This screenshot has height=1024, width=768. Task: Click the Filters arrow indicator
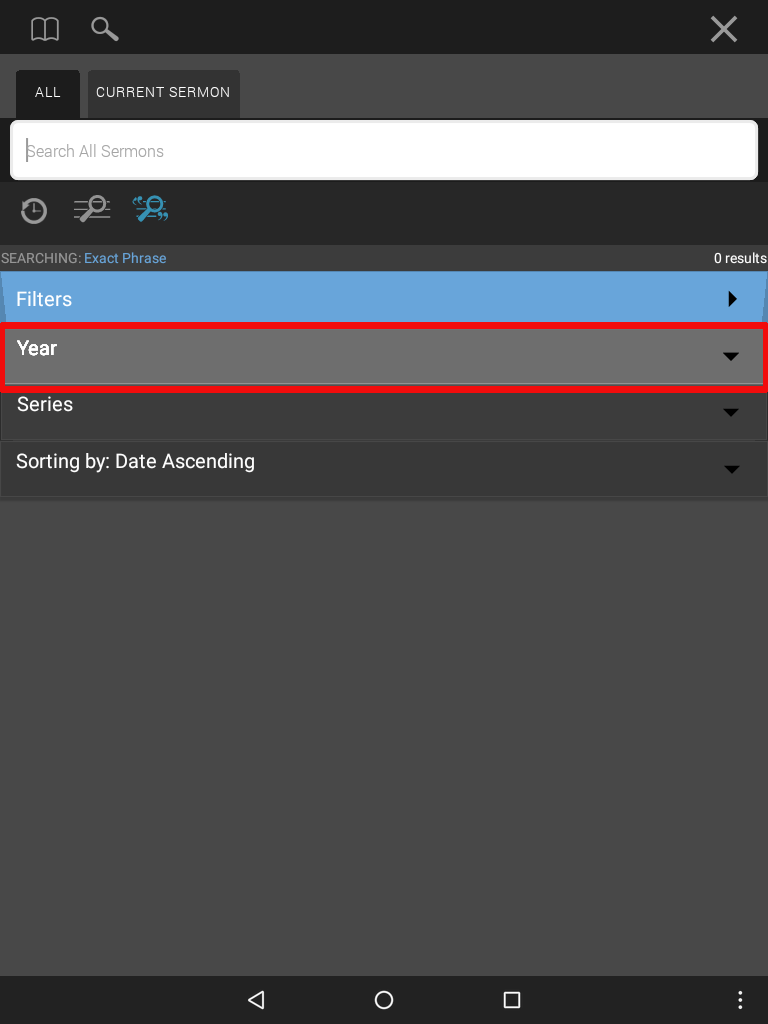(732, 299)
